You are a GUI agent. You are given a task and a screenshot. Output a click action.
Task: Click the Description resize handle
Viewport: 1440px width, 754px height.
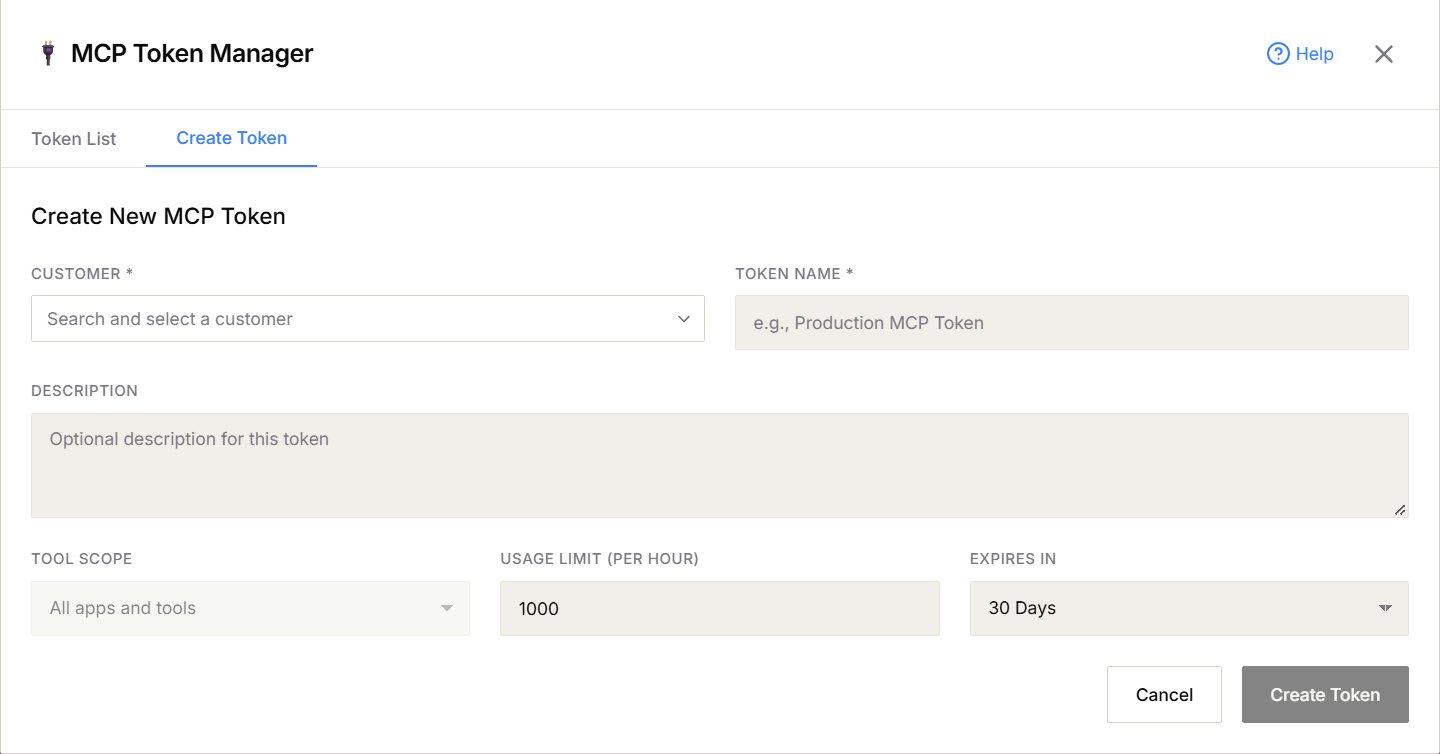[x=1400, y=509]
